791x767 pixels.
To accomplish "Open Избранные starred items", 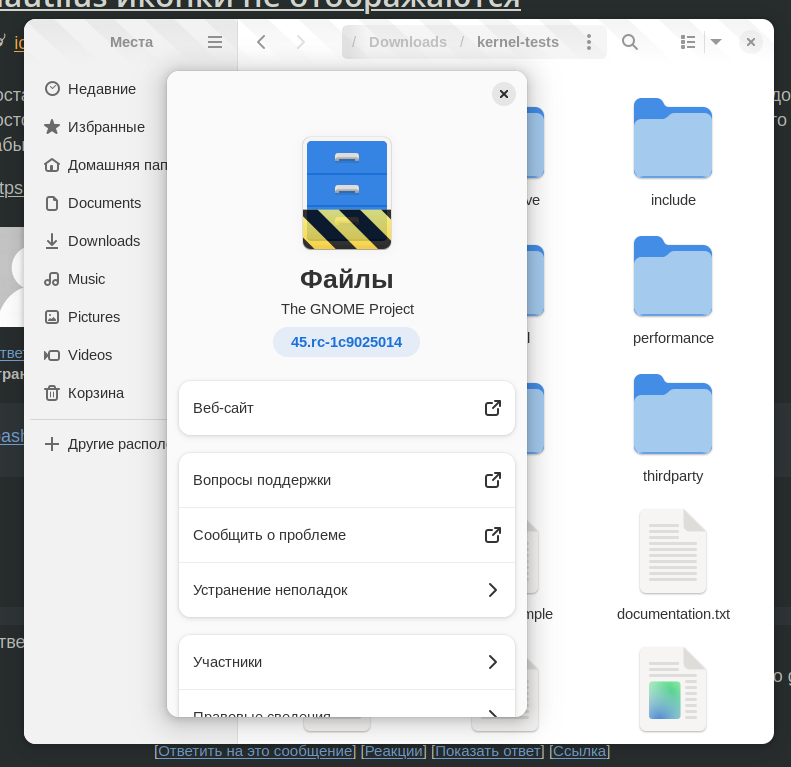I will tap(101, 127).
